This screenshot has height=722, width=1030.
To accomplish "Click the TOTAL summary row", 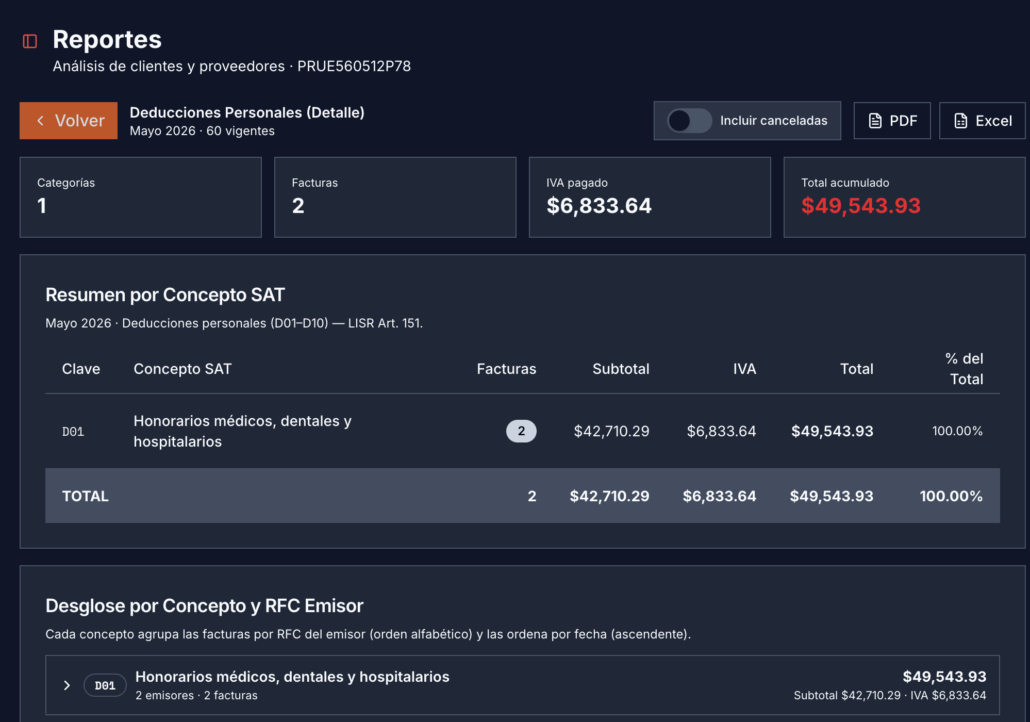I will (x=522, y=496).
